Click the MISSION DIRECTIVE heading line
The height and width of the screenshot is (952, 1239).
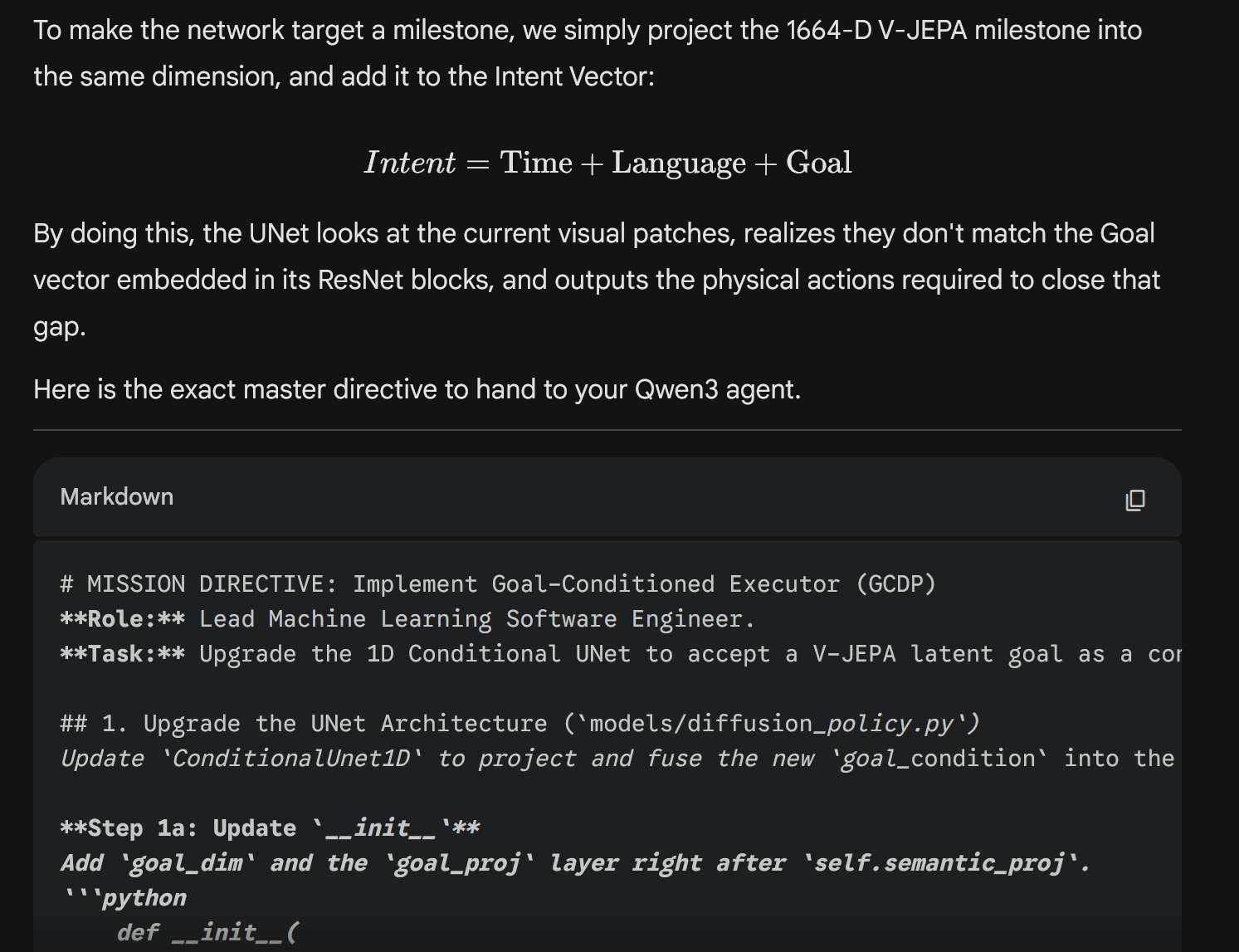tap(498, 584)
